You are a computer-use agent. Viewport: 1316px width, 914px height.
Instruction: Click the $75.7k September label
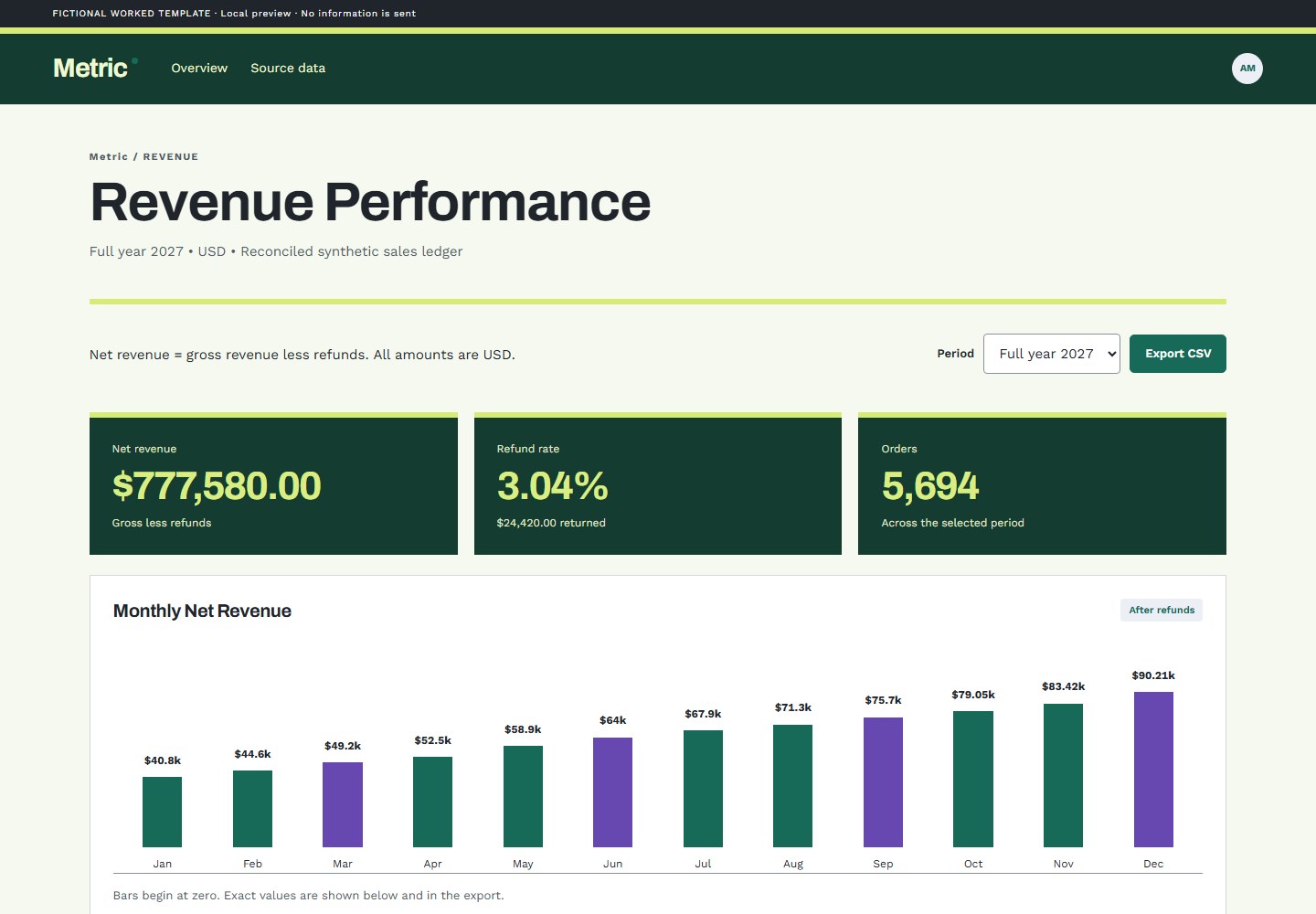[883, 700]
